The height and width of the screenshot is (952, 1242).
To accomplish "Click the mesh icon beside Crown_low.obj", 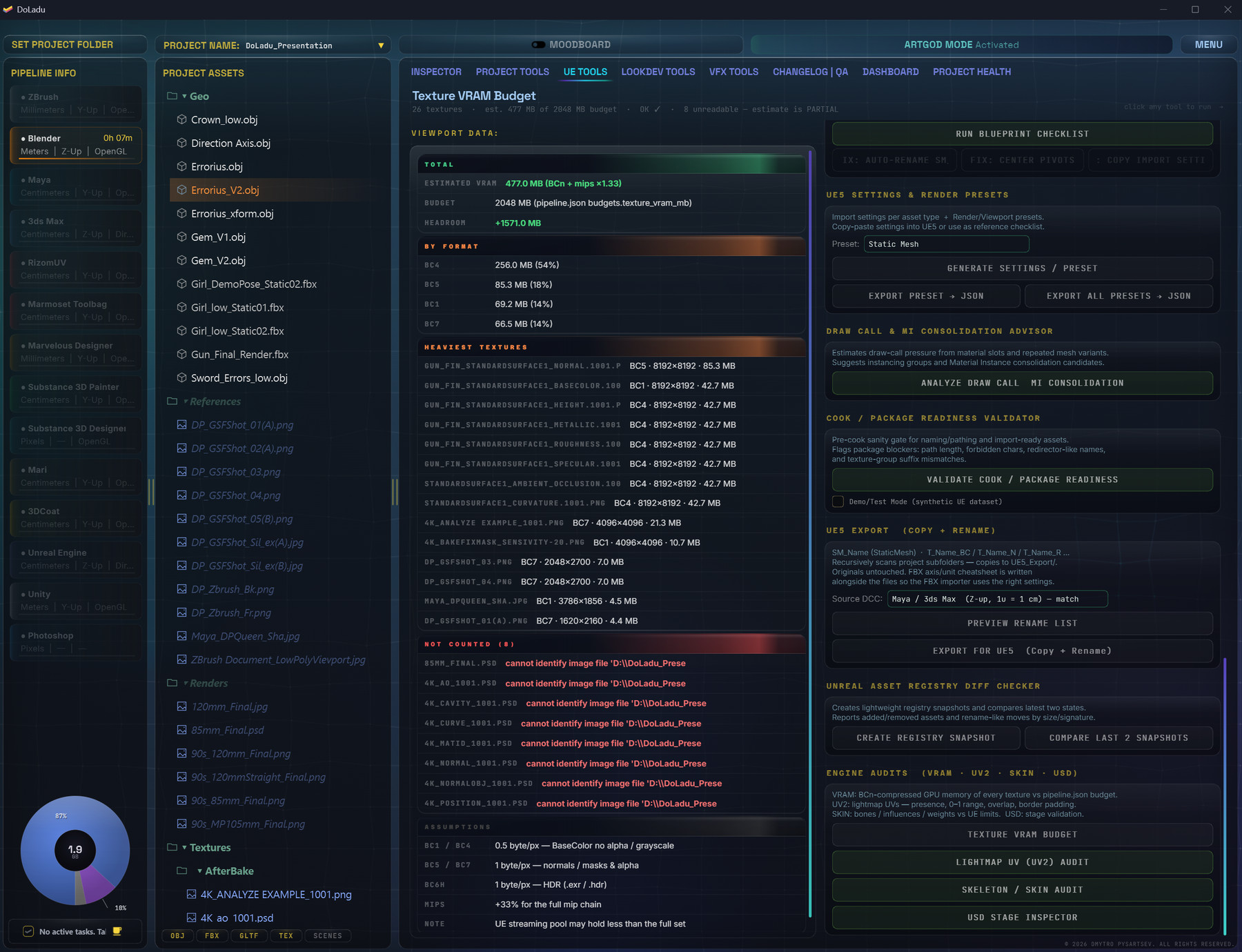I will (x=181, y=119).
